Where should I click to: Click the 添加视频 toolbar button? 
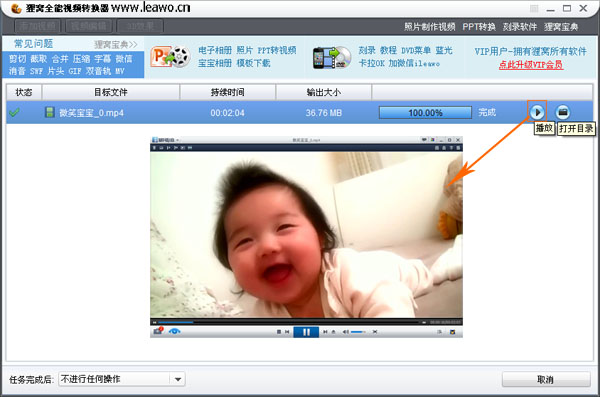coord(38,26)
